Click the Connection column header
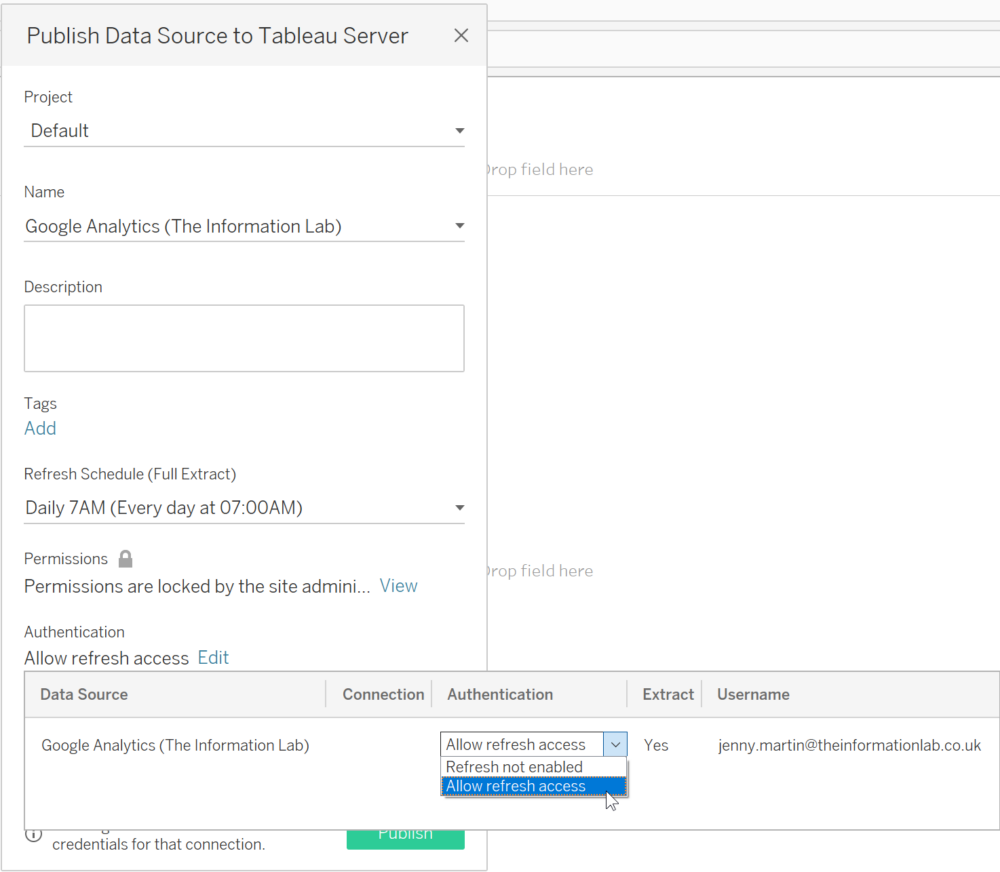 pyautogui.click(x=383, y=694)
